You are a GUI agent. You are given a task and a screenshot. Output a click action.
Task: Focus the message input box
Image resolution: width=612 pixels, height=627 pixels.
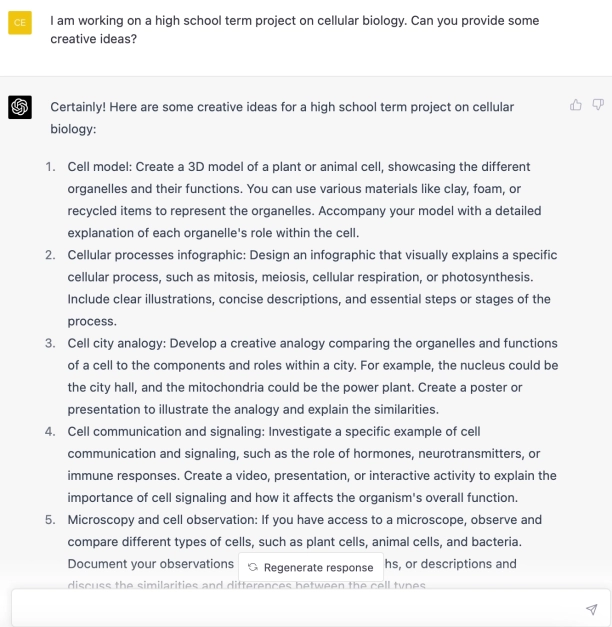point(300,608)
